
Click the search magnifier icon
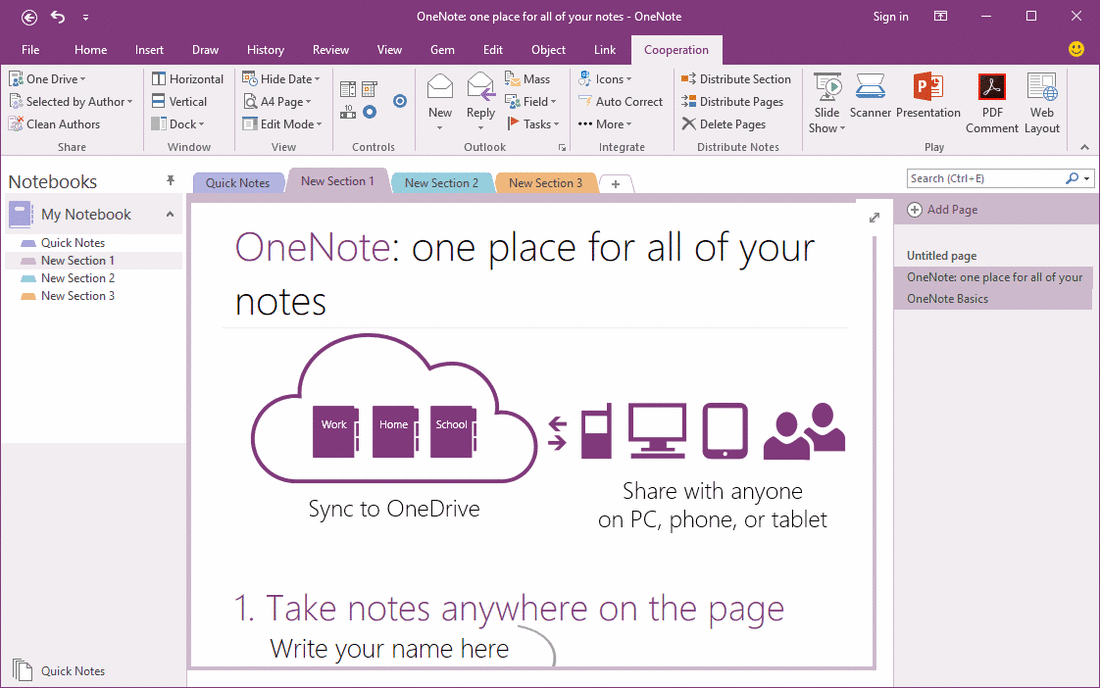coord(1071,178)
